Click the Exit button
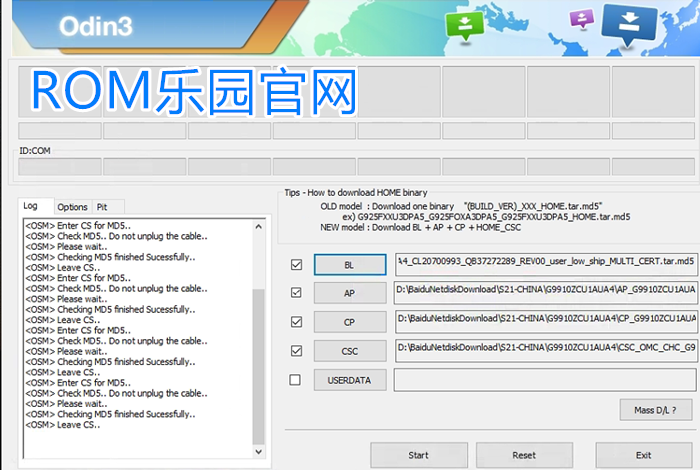700x470 pixels. (x=644, y=455)
